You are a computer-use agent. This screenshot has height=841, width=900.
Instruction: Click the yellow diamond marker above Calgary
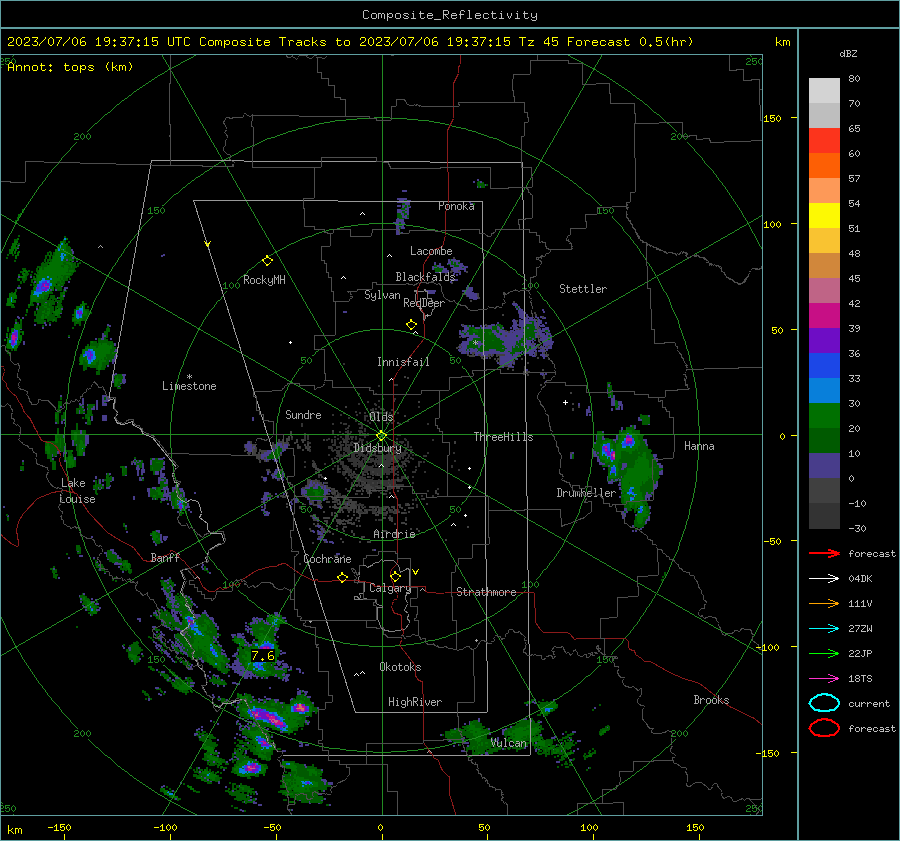pyautogui.click(x=395, y=576)
